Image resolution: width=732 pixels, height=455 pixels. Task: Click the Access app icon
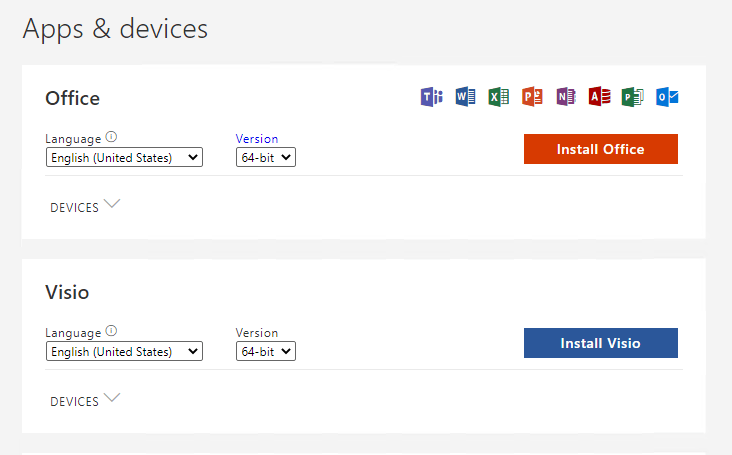[599, 97]
